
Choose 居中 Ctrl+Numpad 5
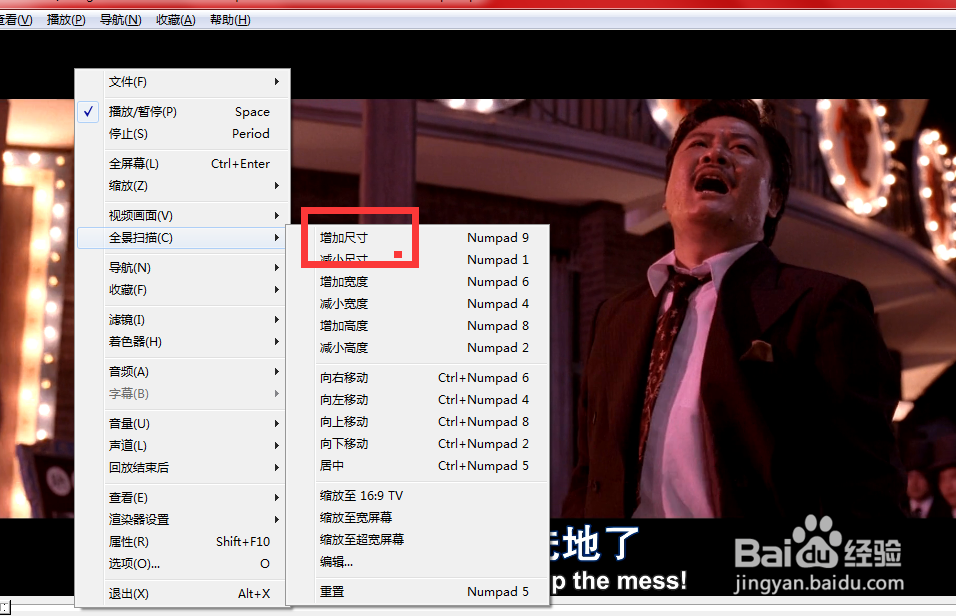coord(418,465)
